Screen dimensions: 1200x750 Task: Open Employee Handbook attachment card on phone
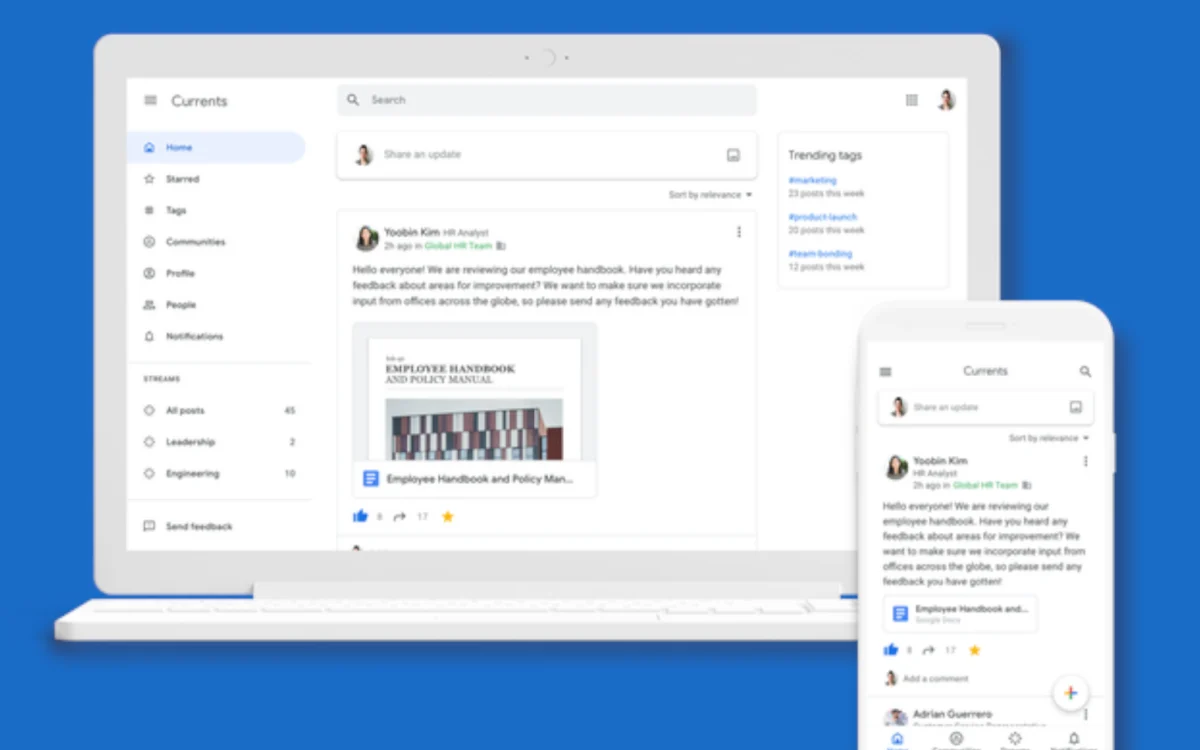(x=960, y=614)
